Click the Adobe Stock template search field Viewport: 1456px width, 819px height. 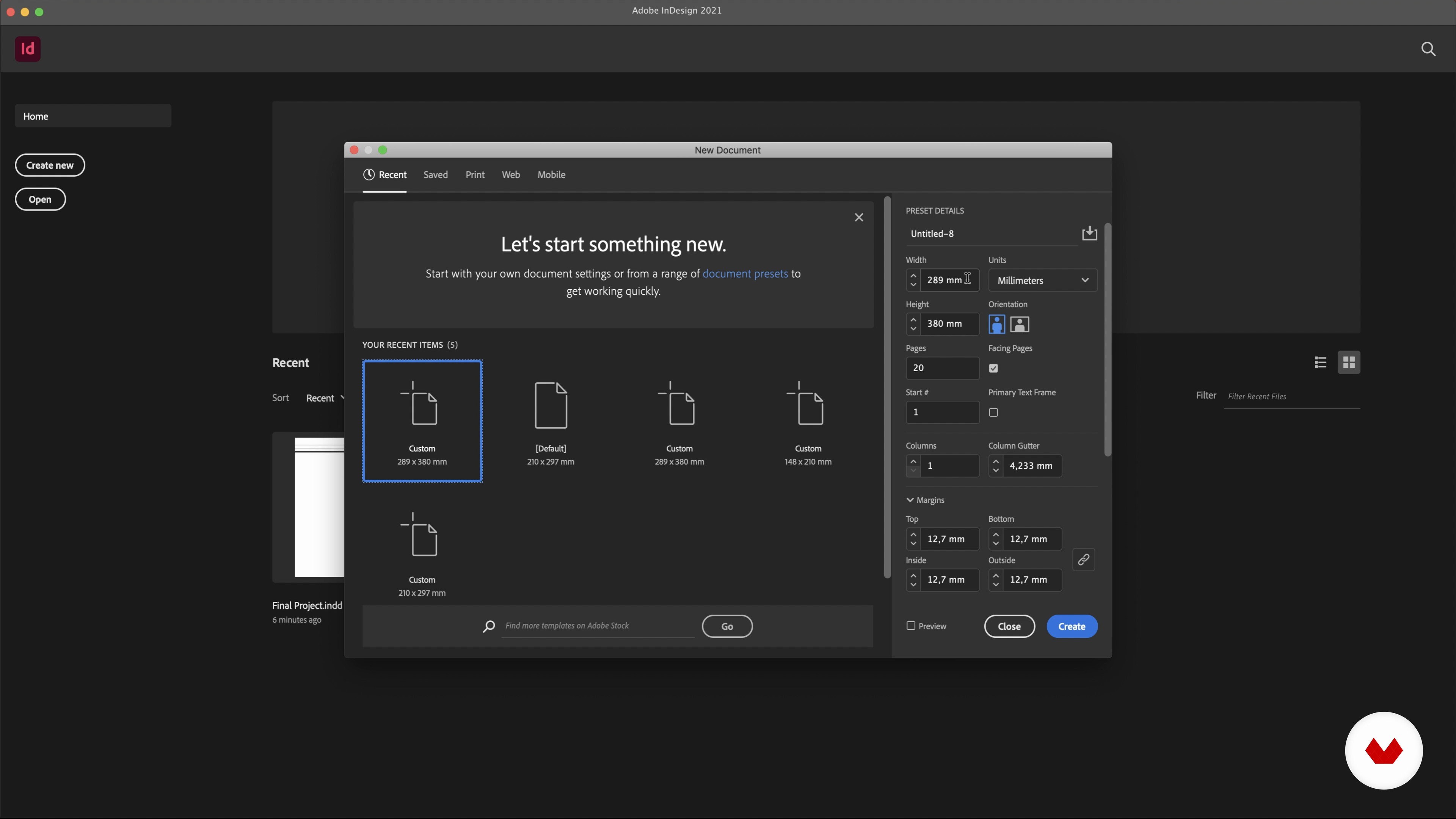pos(598,626)
